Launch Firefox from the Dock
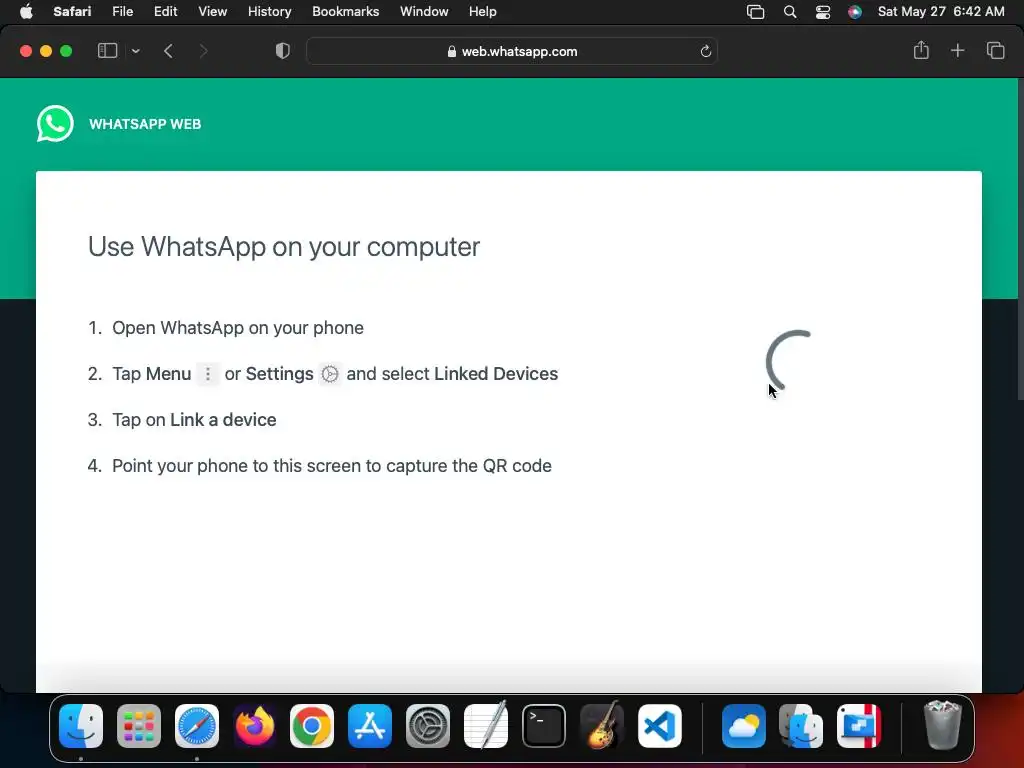 point(255,726)
